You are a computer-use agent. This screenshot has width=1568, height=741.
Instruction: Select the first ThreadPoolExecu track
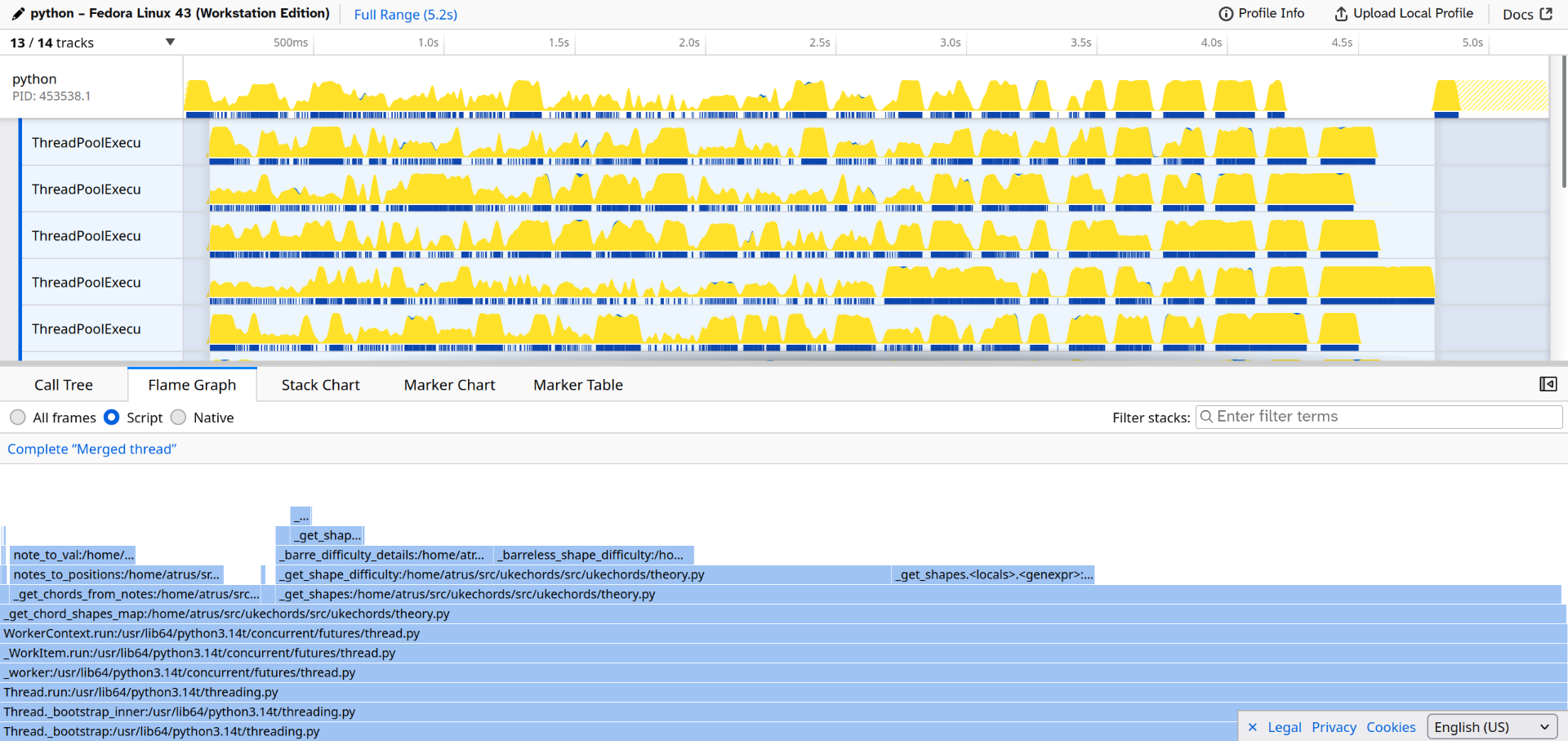87,142
